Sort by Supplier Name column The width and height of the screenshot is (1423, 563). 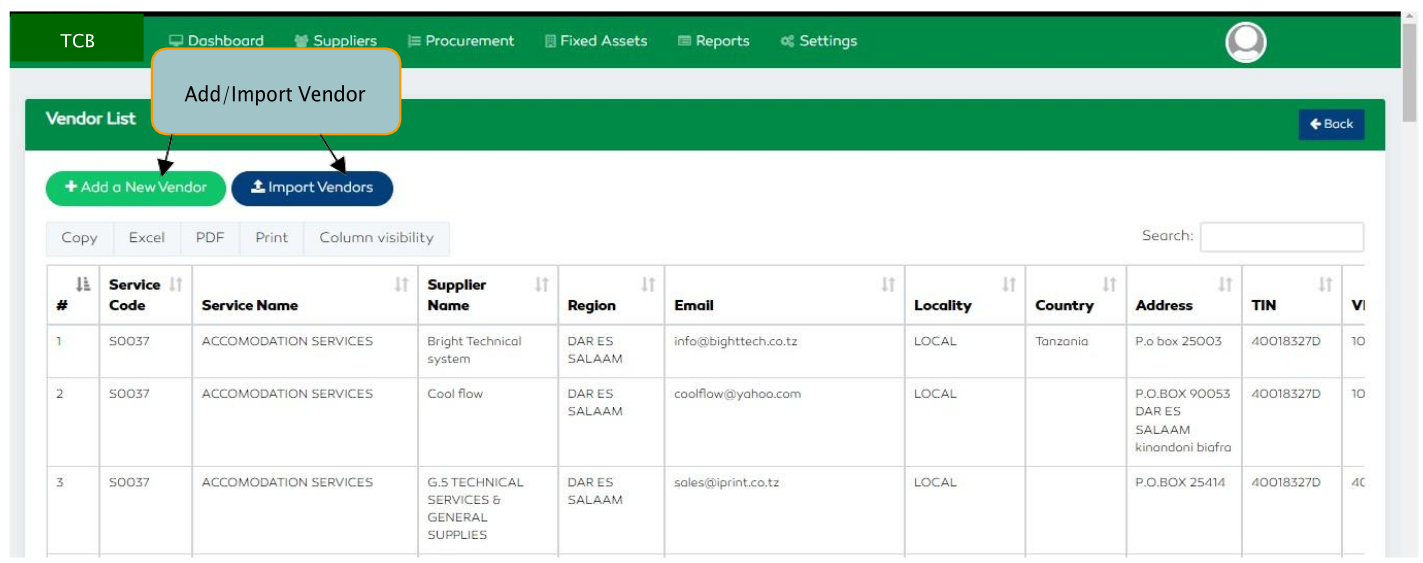tap(488, 295)
